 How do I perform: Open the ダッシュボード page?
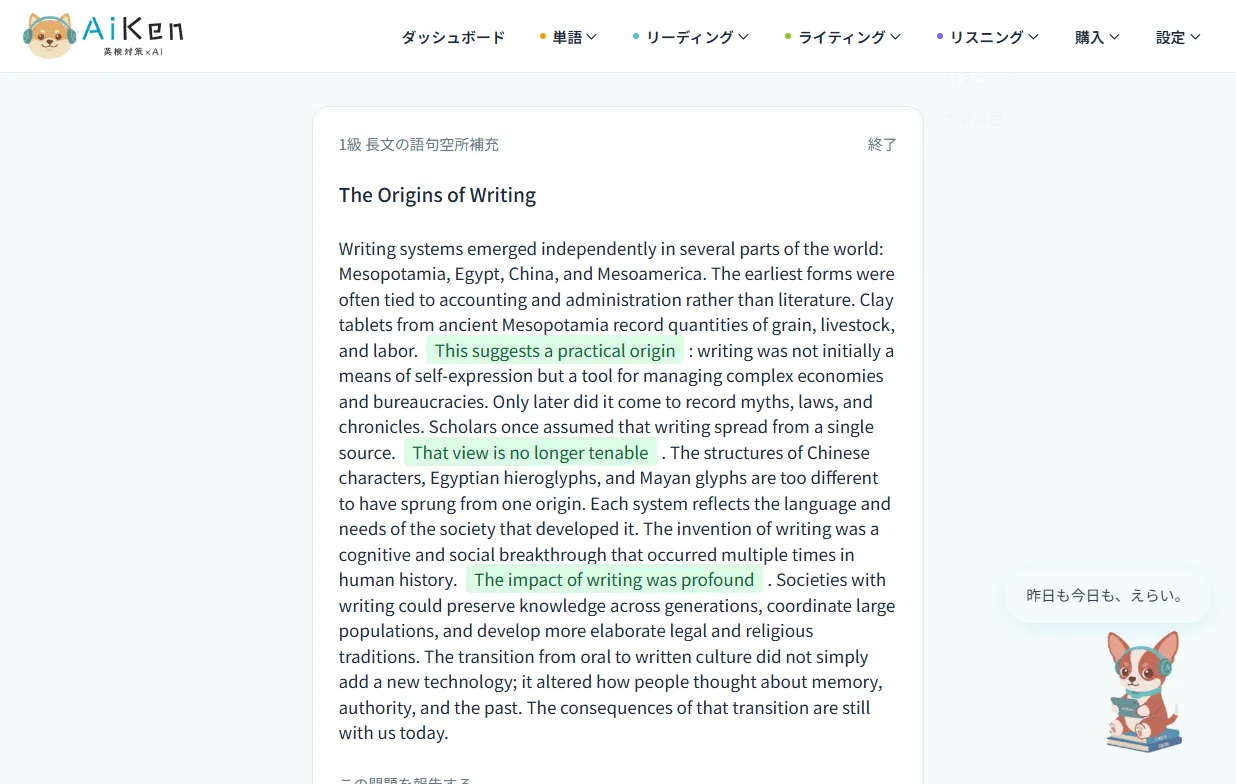tap(453, 37)
